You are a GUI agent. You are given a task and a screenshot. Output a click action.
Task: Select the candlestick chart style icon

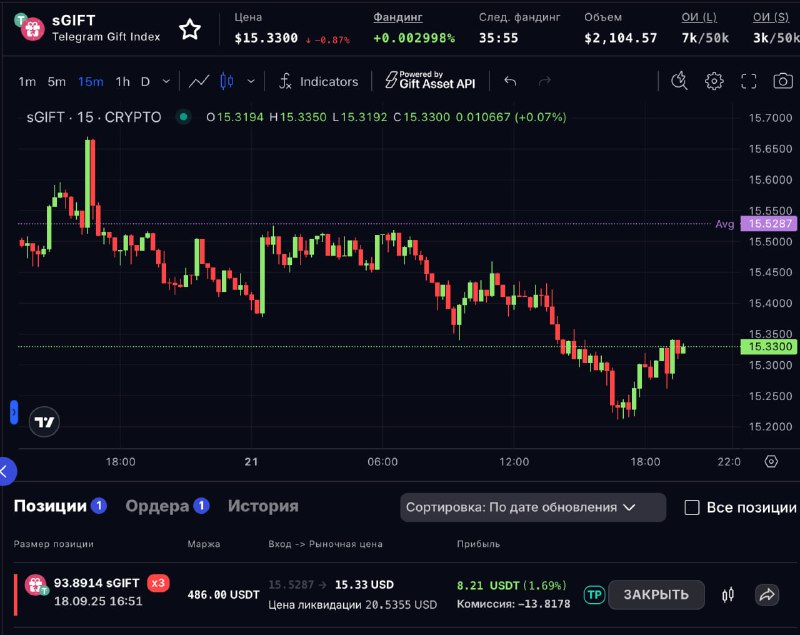click(x=225, y=81)
